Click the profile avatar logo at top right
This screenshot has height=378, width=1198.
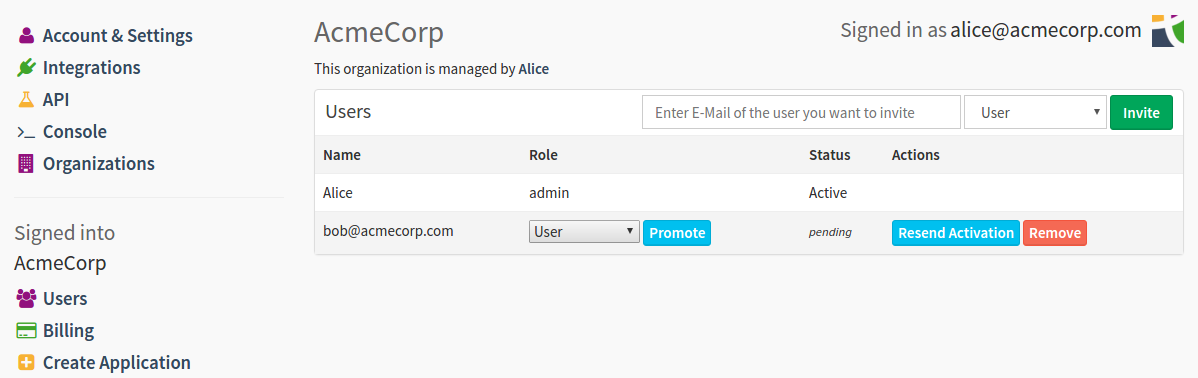(1167, 31)
